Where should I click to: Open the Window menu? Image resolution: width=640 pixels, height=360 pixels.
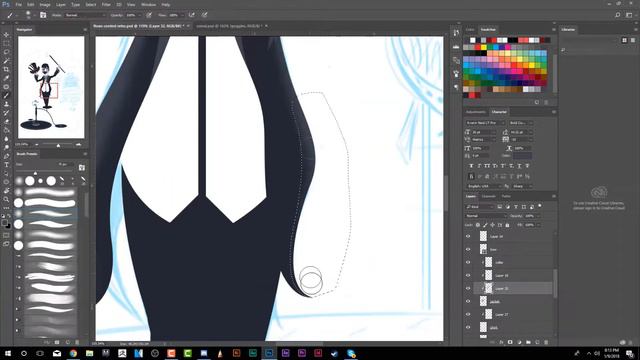[148, 4]
